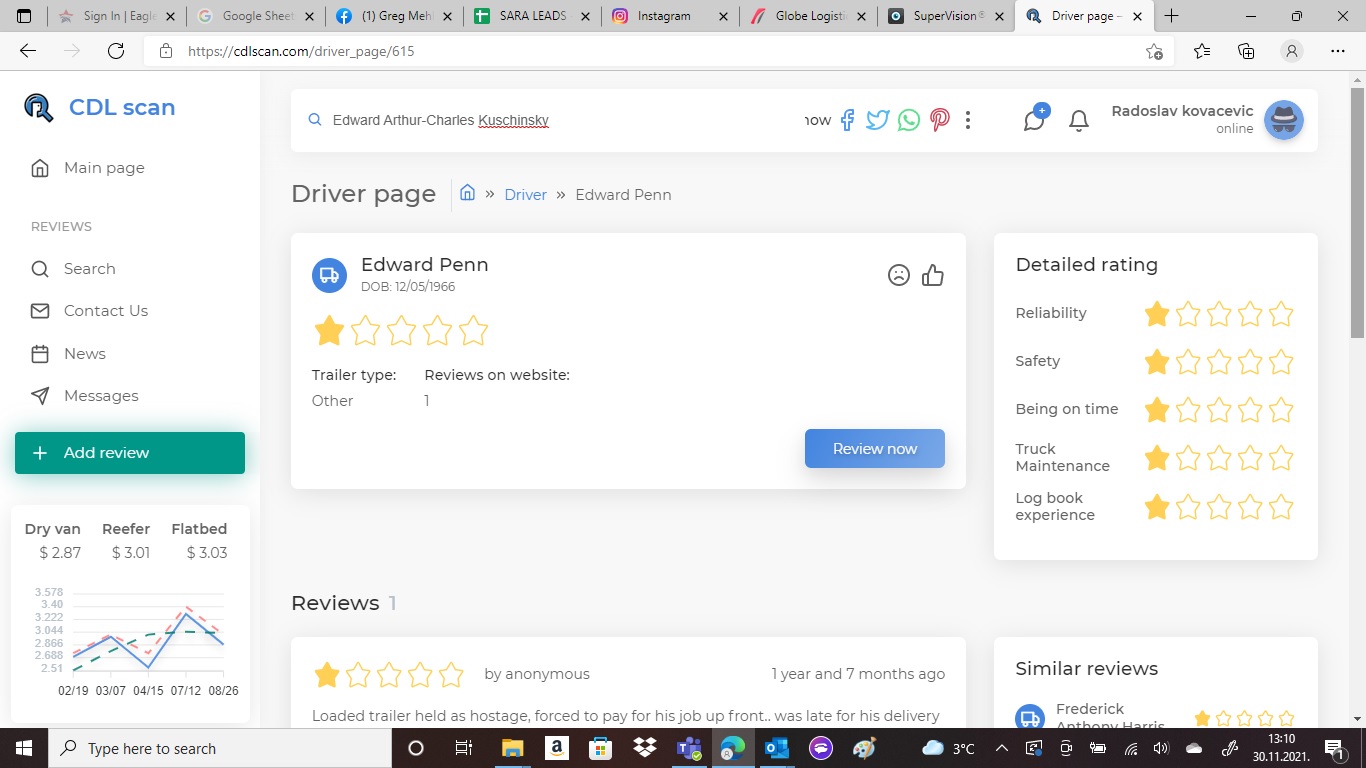
Task: Click the driver search input field
Action: click(x=560, y=120)
